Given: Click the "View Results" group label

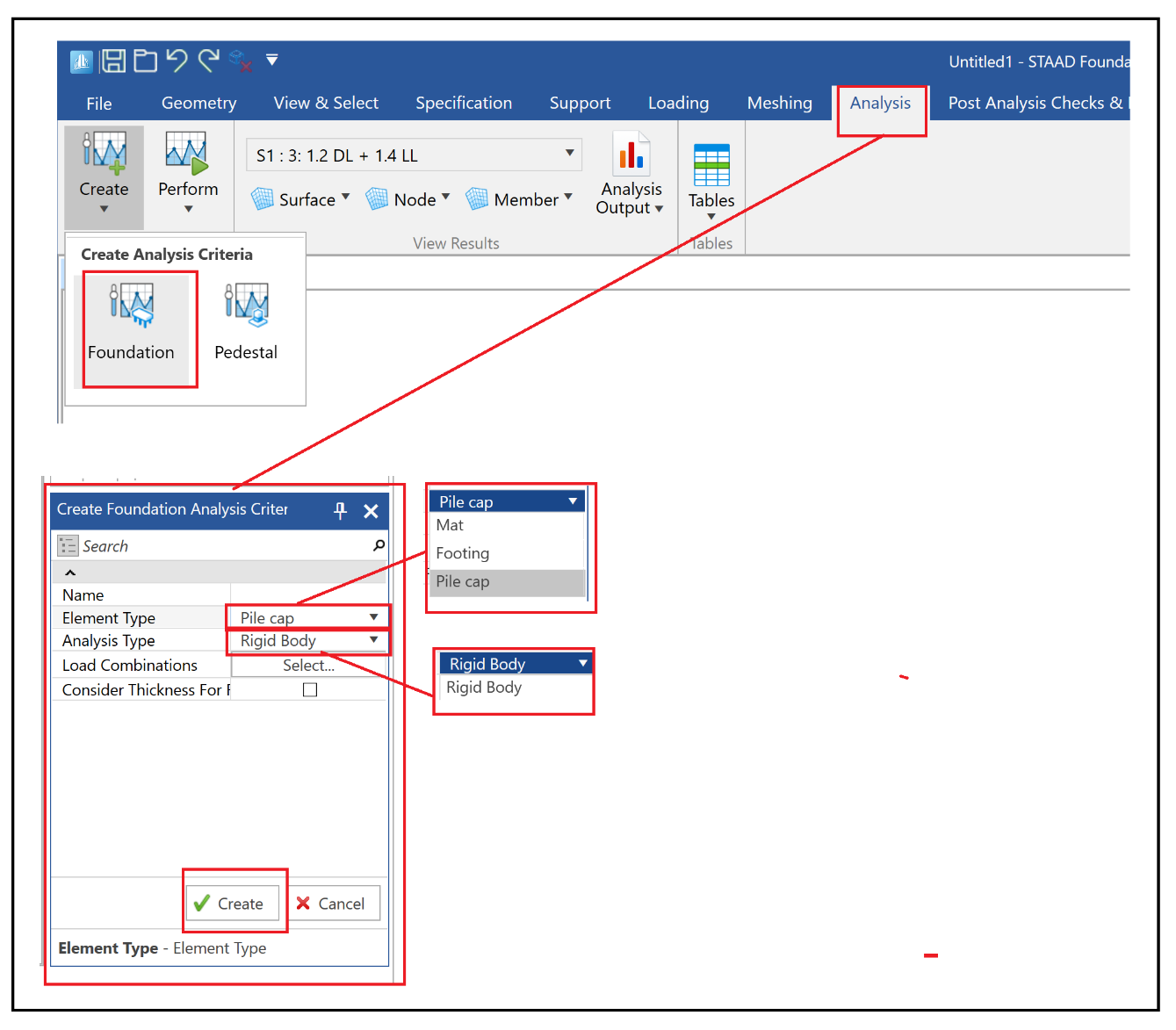Looking at the screenshot, I should 456,243.
